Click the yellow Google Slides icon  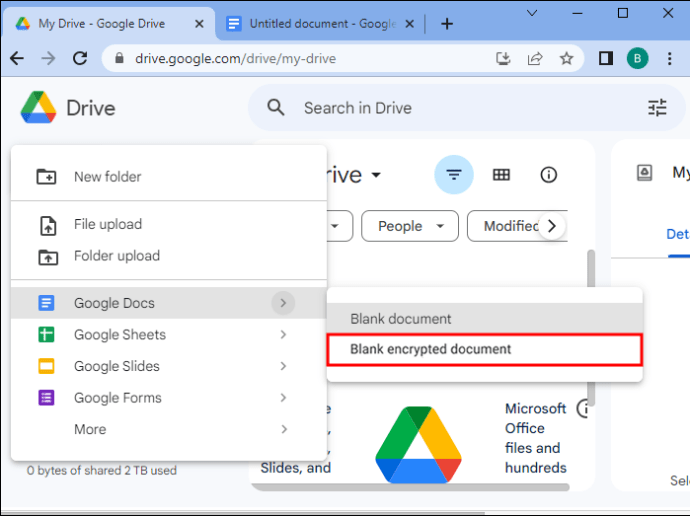coord(46,366)
